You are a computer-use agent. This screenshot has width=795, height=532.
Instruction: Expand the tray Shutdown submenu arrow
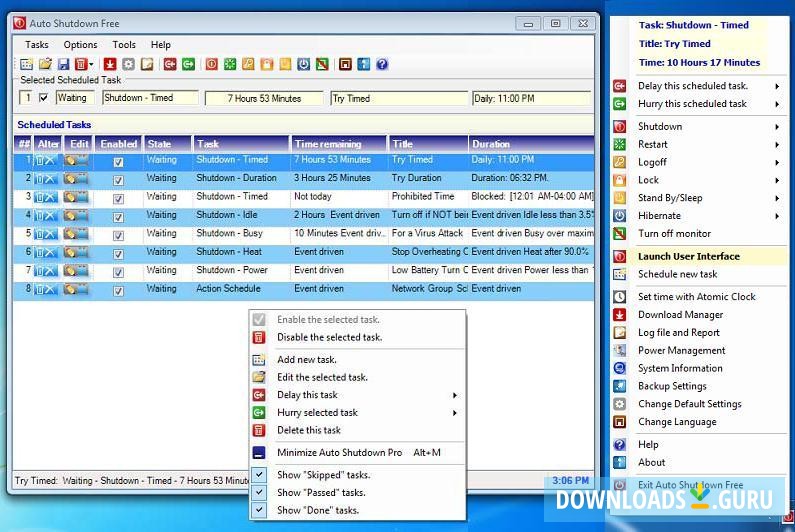[777, 127]
